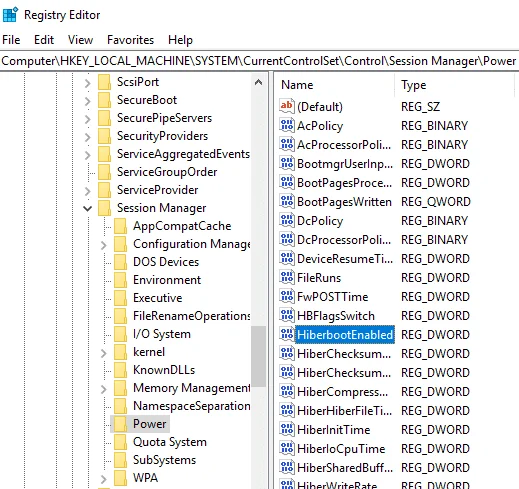Click the Environment folder icon
Image resolution: width=519 pixels, height=489 pixels.
(x=120, y=280)
